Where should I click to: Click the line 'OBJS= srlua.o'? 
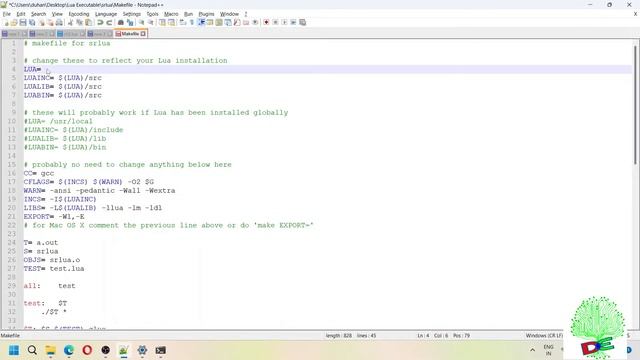click(52, 260)
